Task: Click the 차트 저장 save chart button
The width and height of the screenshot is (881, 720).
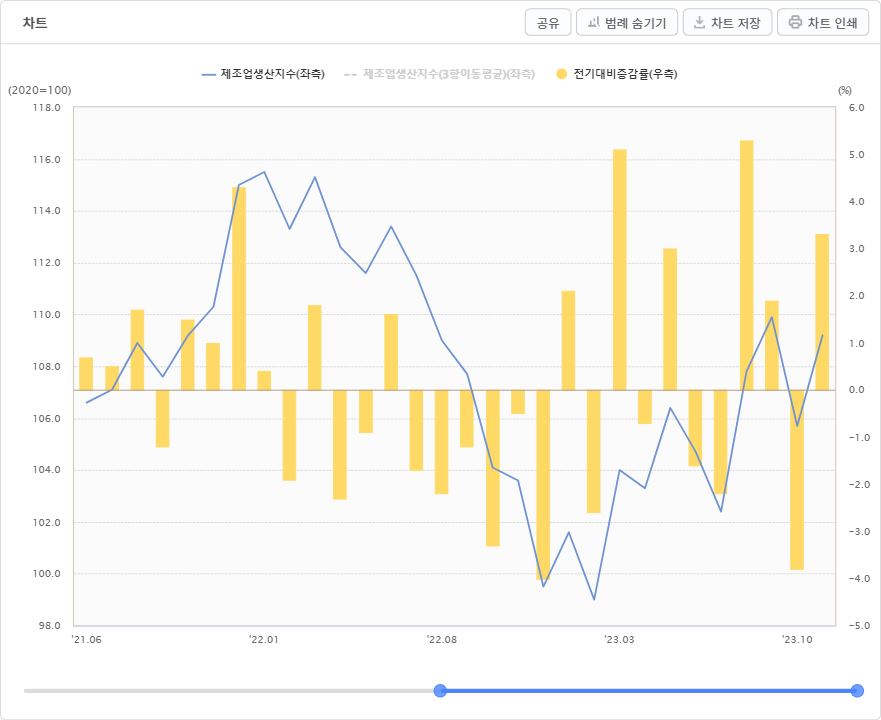Action: coord(727,22)
